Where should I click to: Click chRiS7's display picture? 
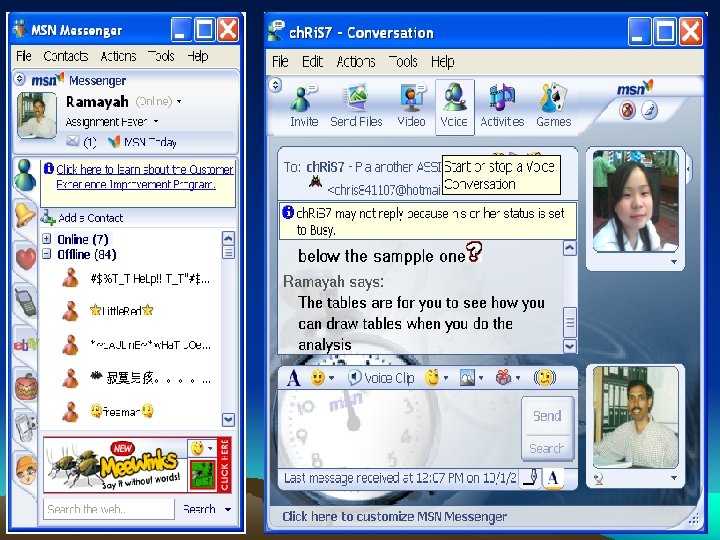pos(636,201)
